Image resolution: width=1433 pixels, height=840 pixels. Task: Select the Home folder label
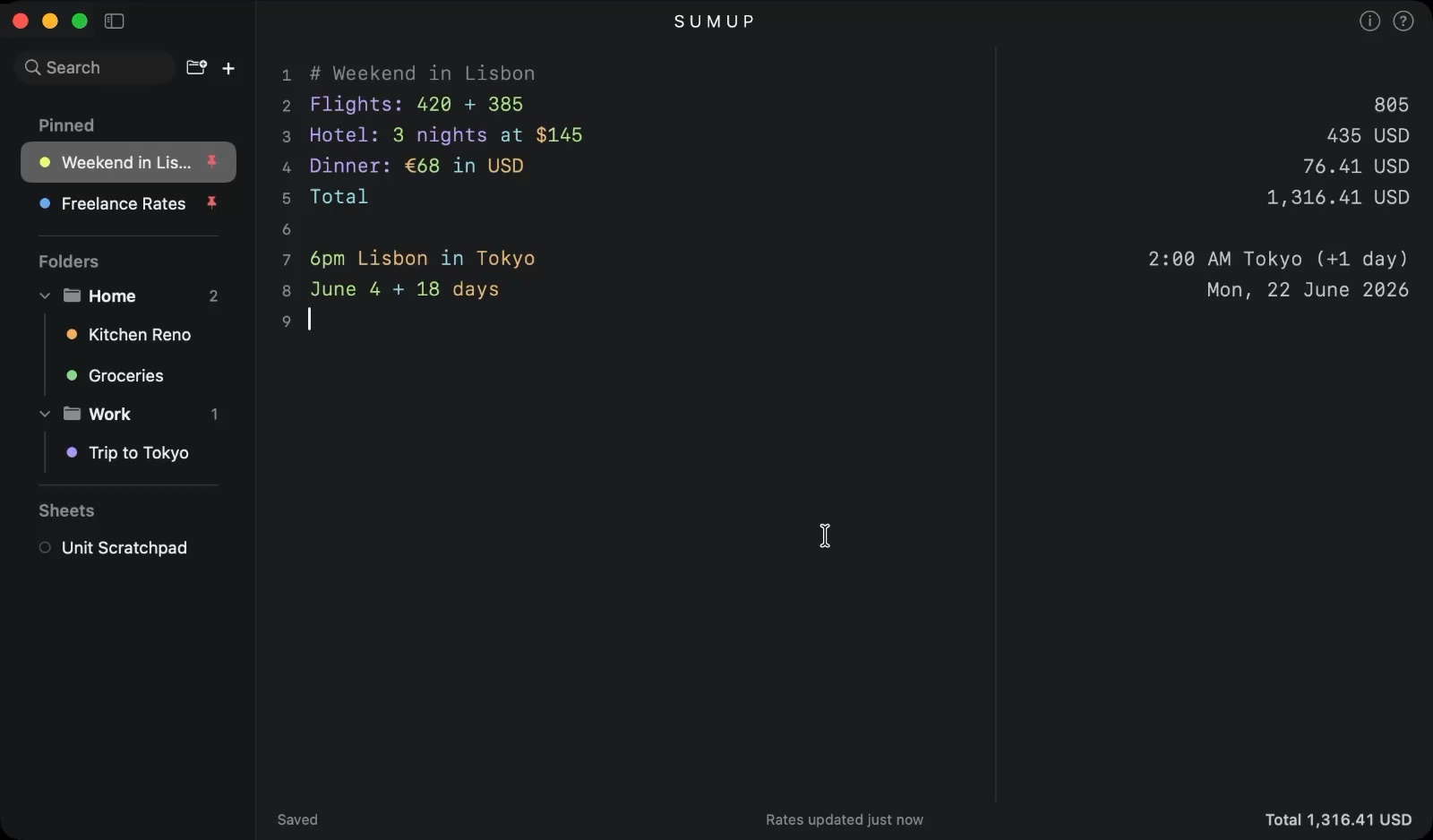pos(112,296)
